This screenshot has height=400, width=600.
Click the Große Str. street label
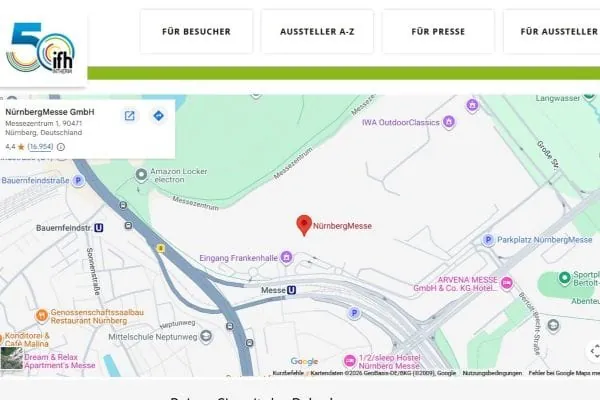click(548, 155)
